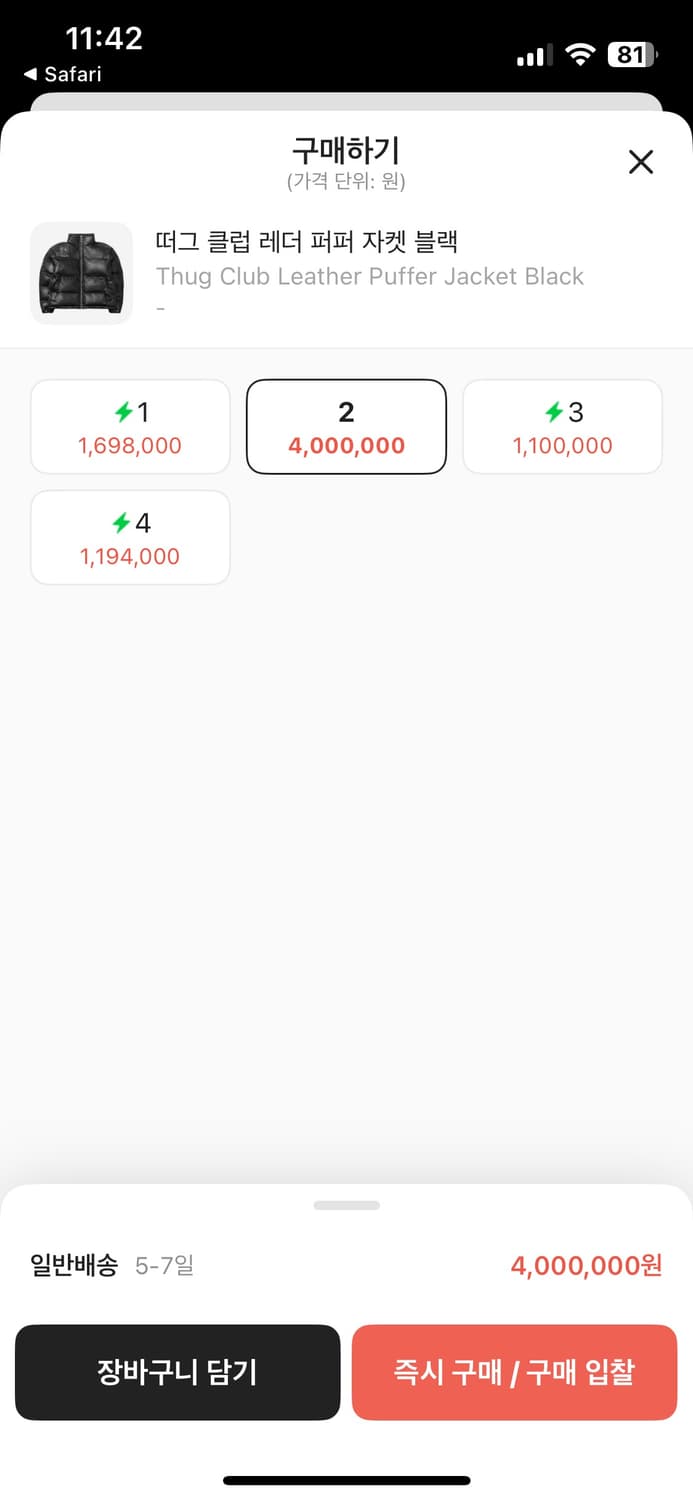Tap the home indicator bar at bottom
The width and height of the screenshot is (693, 1500).
(x=346, y=1480)
